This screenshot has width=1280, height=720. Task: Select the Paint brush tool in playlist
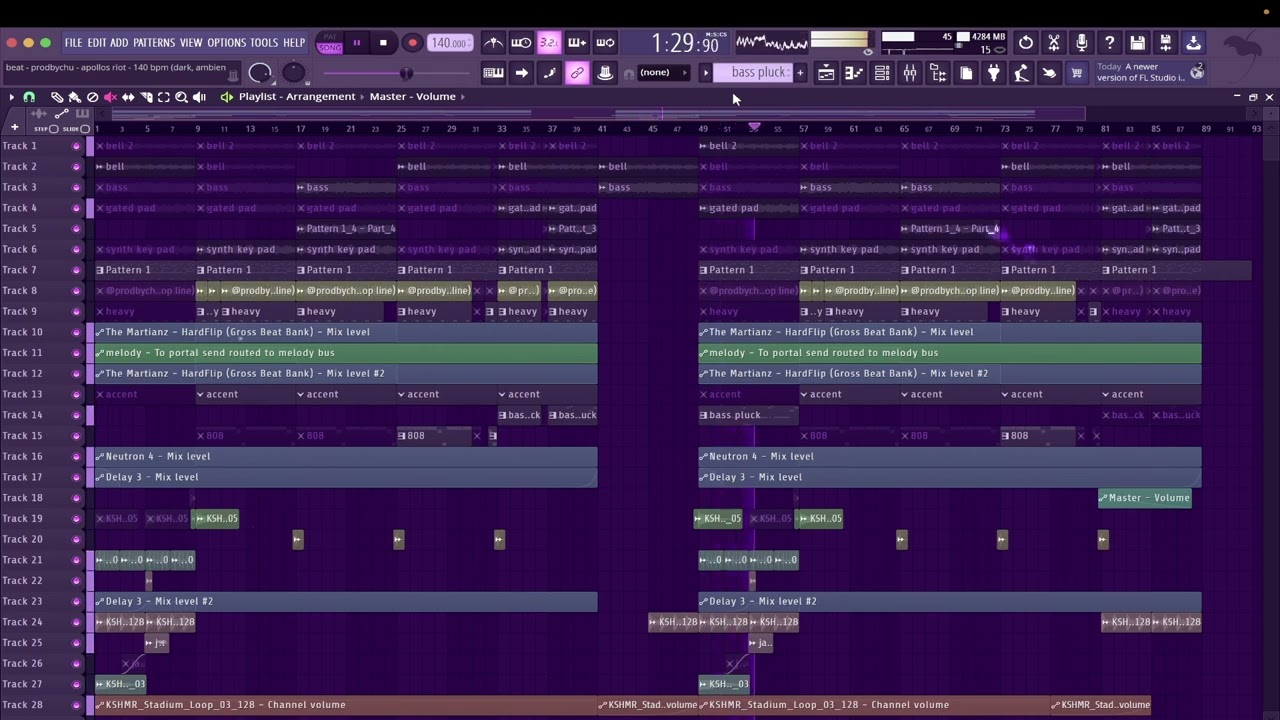pyautogui.click(x=74, y=97)
